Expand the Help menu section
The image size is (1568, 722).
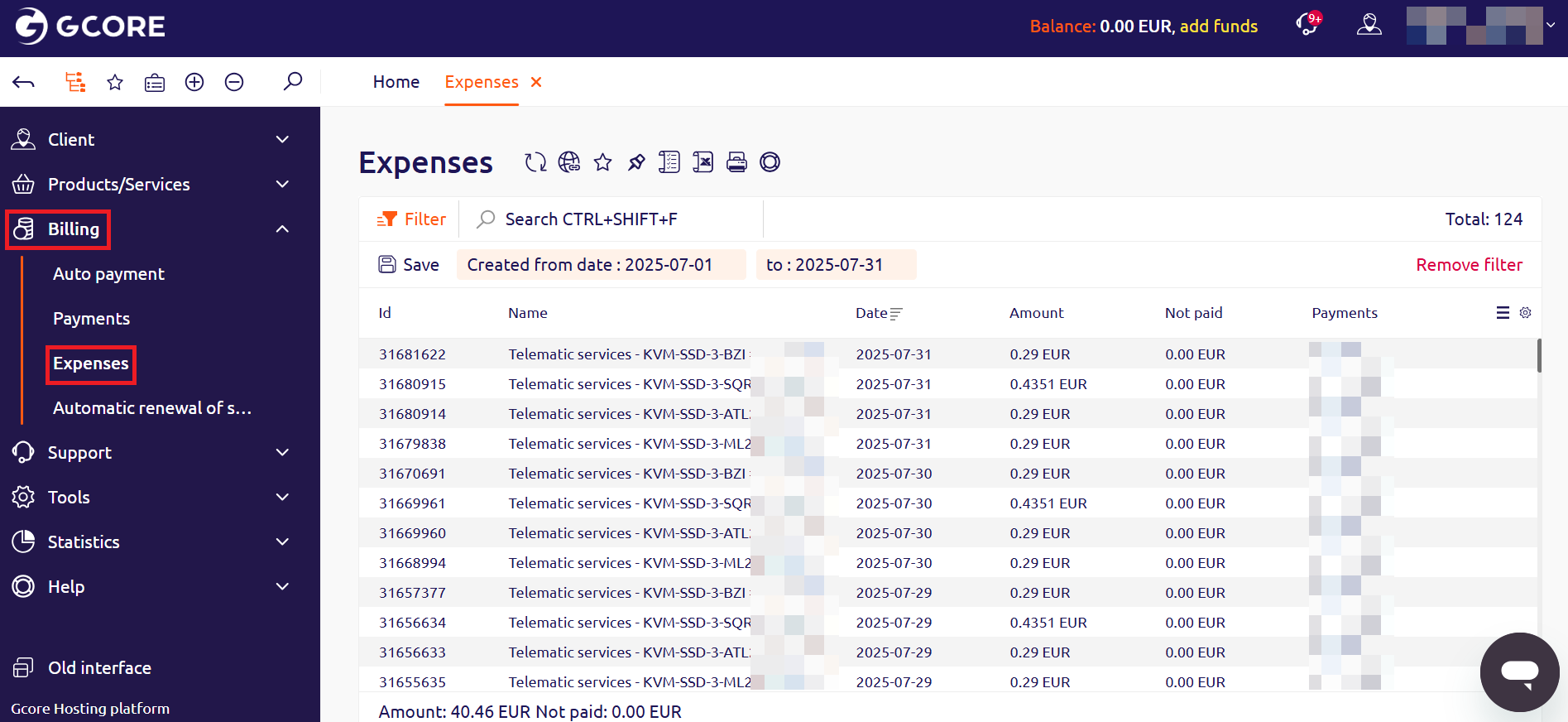[x=282, y=586]
